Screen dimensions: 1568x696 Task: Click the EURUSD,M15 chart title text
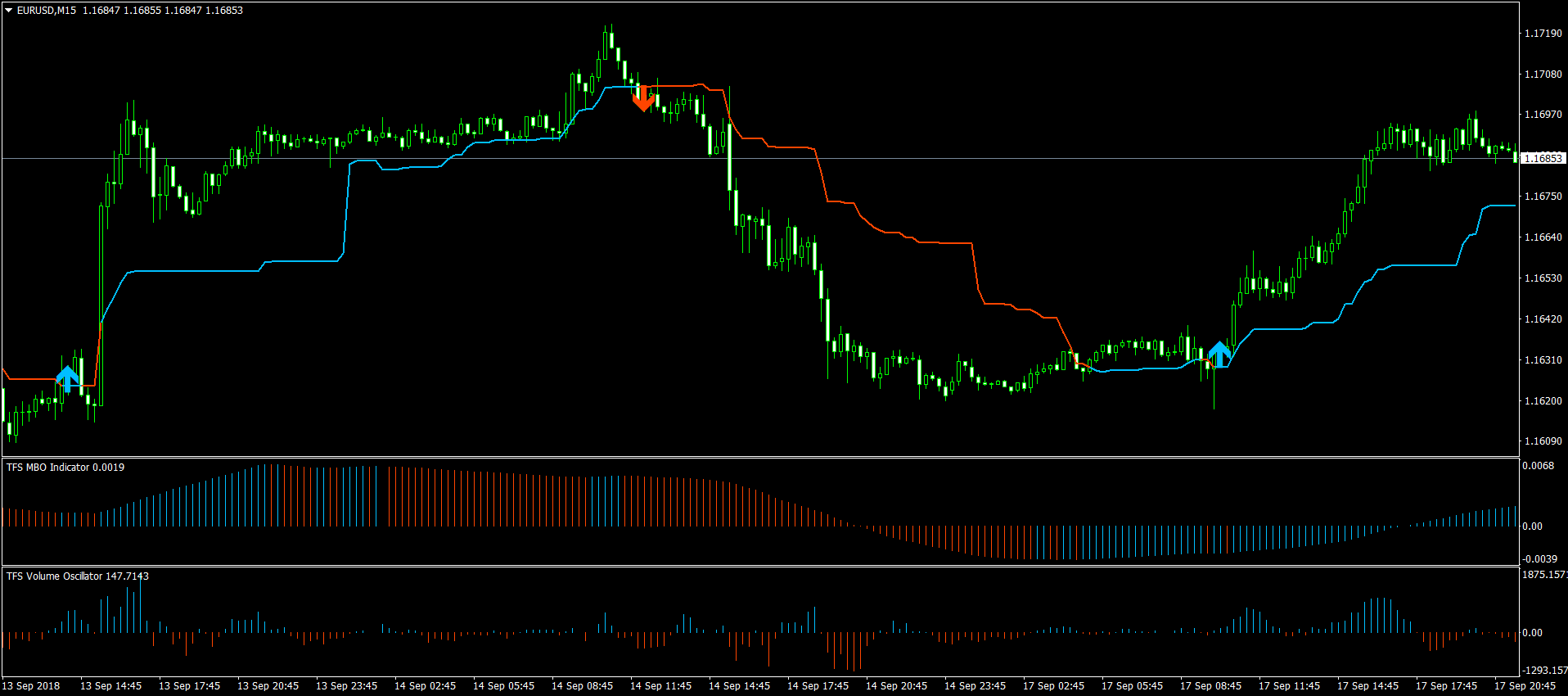(x=47, y=11)
